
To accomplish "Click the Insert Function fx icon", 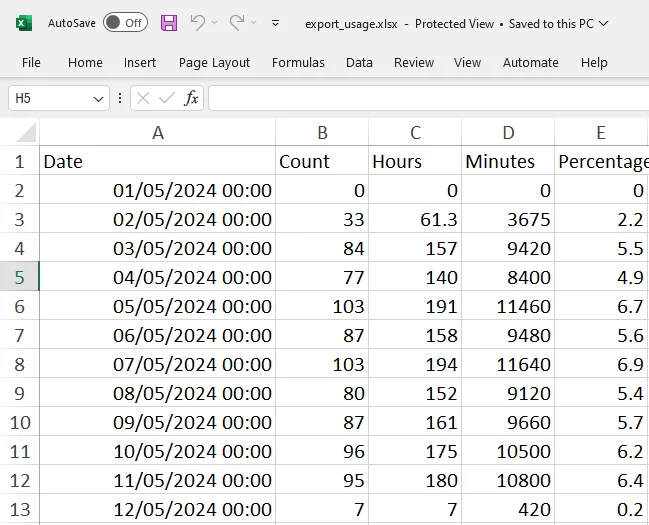I will click(191, 98).
